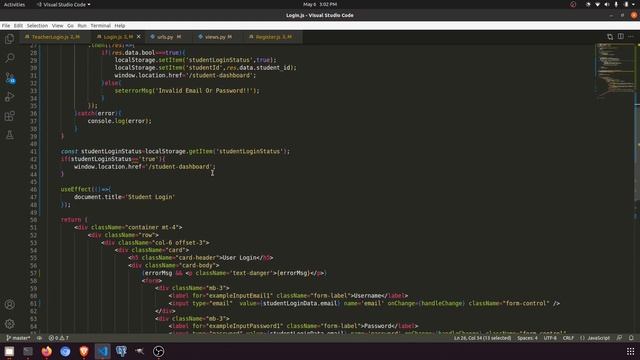
Task: Click the Ln 26, Col 34 cursor position
Action: tap(482, 338)
